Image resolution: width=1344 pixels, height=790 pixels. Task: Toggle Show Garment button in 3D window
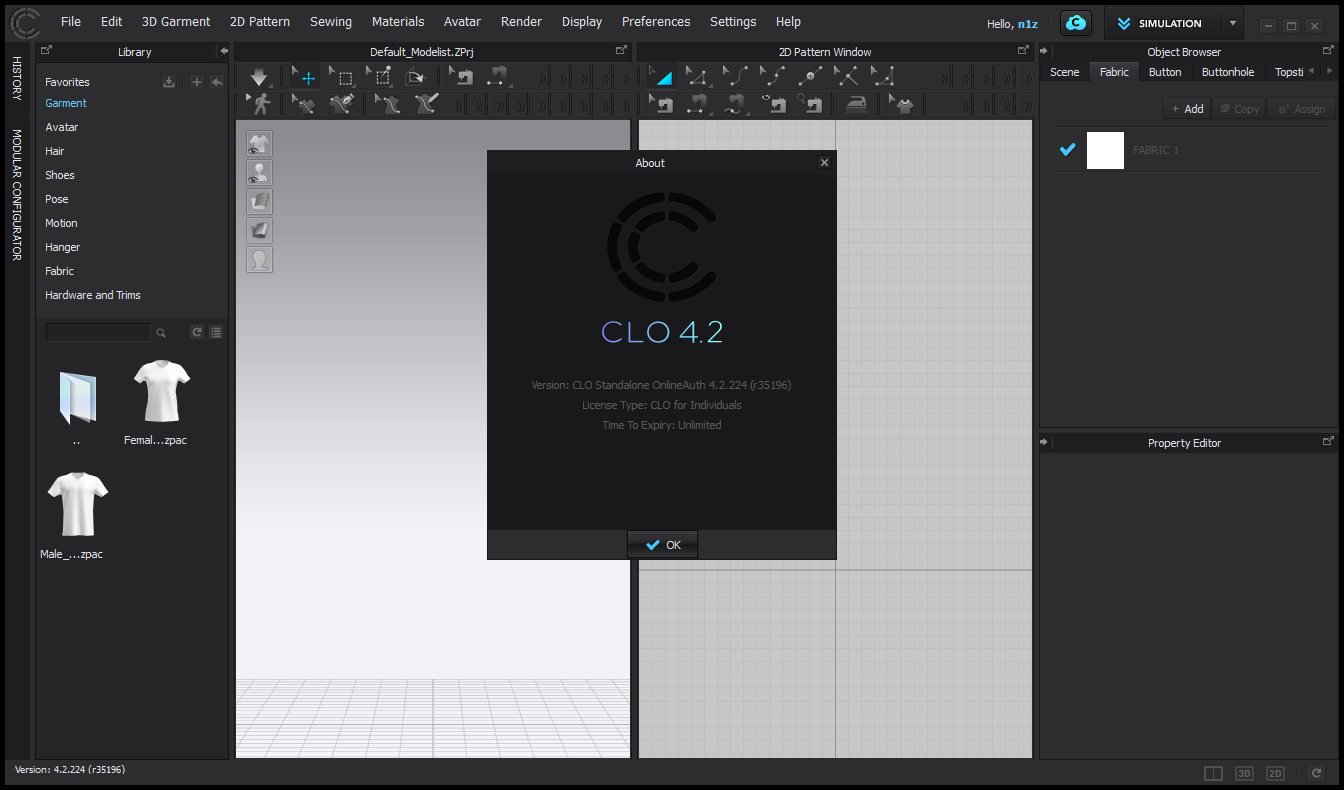pos(259,144)
